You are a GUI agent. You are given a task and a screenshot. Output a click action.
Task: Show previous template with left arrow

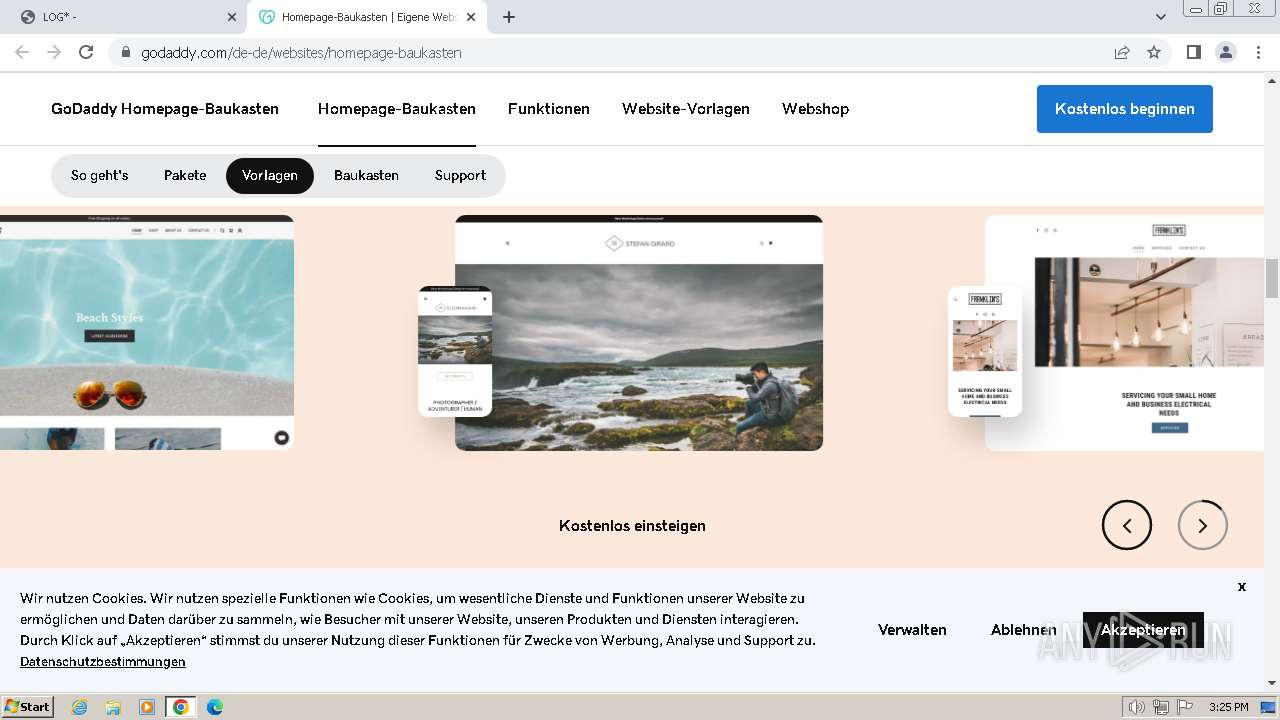pyautogui.click(x=1127, y=525)
